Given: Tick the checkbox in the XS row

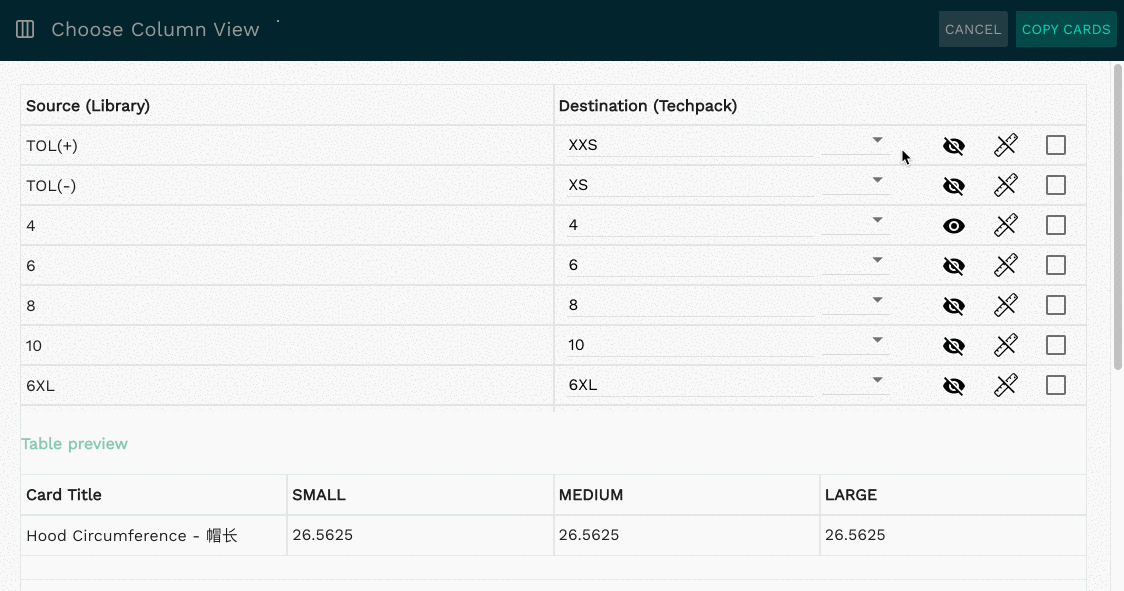Looking at the screenshot, I should click(x=1056, y=185).
